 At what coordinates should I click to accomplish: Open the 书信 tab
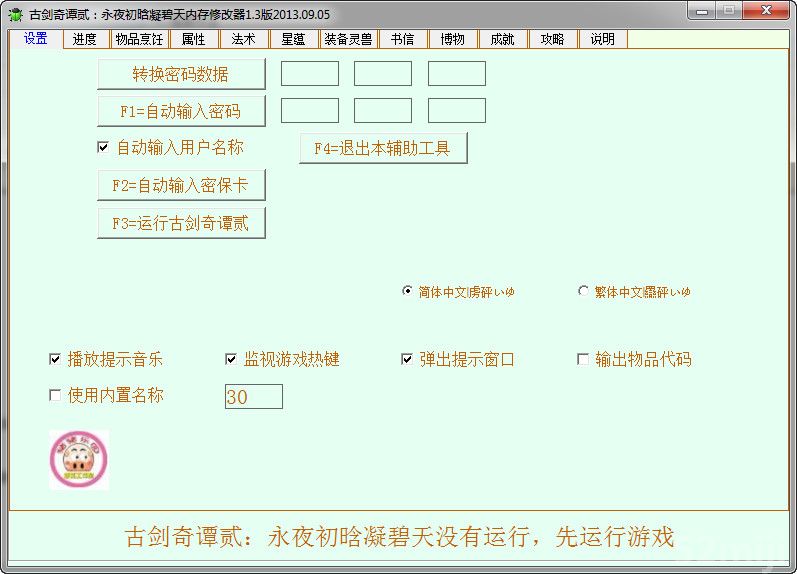pos(403,39)
